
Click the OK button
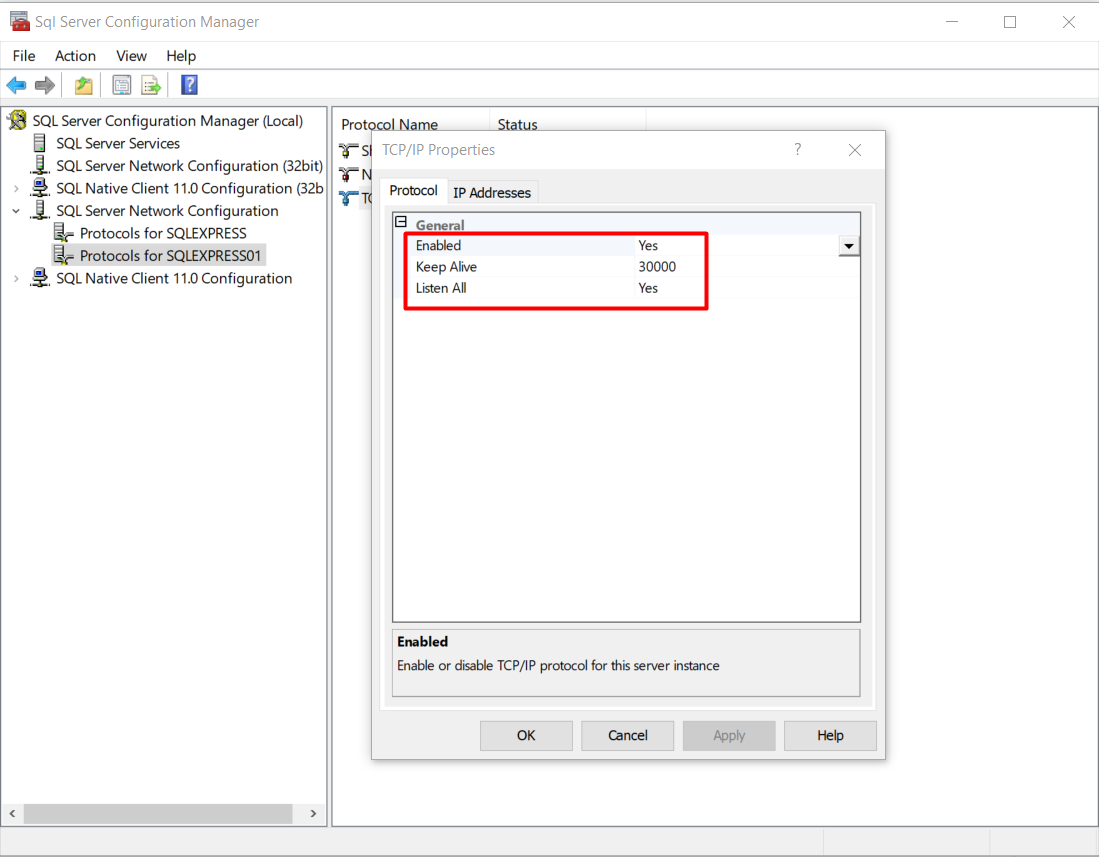click(526, 735)
